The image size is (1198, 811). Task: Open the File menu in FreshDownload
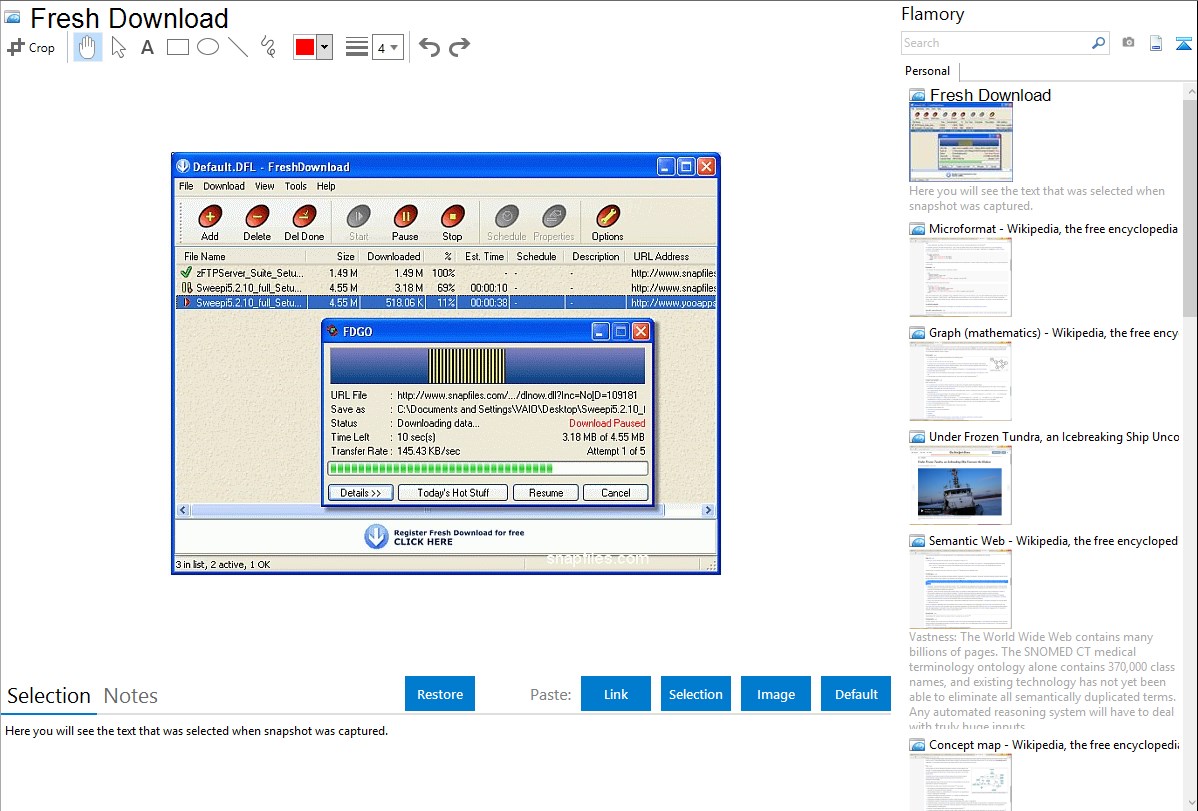pos(186,187)
